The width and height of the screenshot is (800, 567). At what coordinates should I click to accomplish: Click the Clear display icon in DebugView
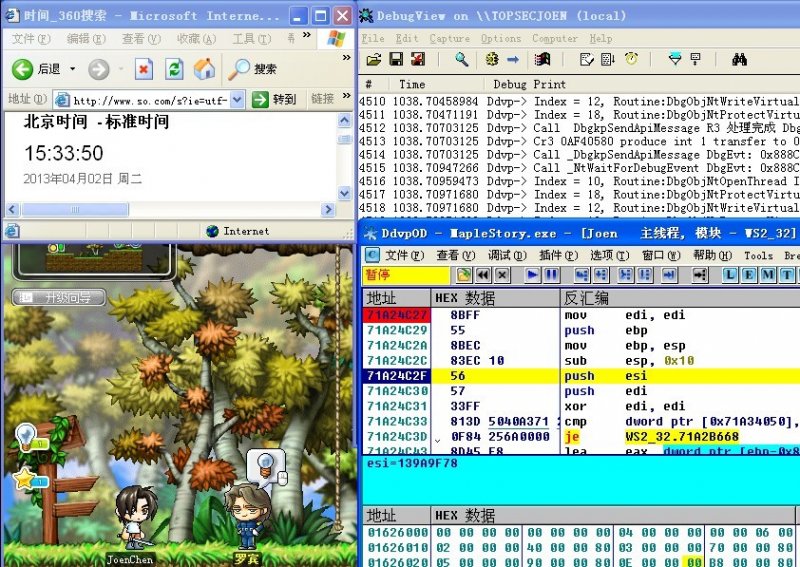(418, 60)
